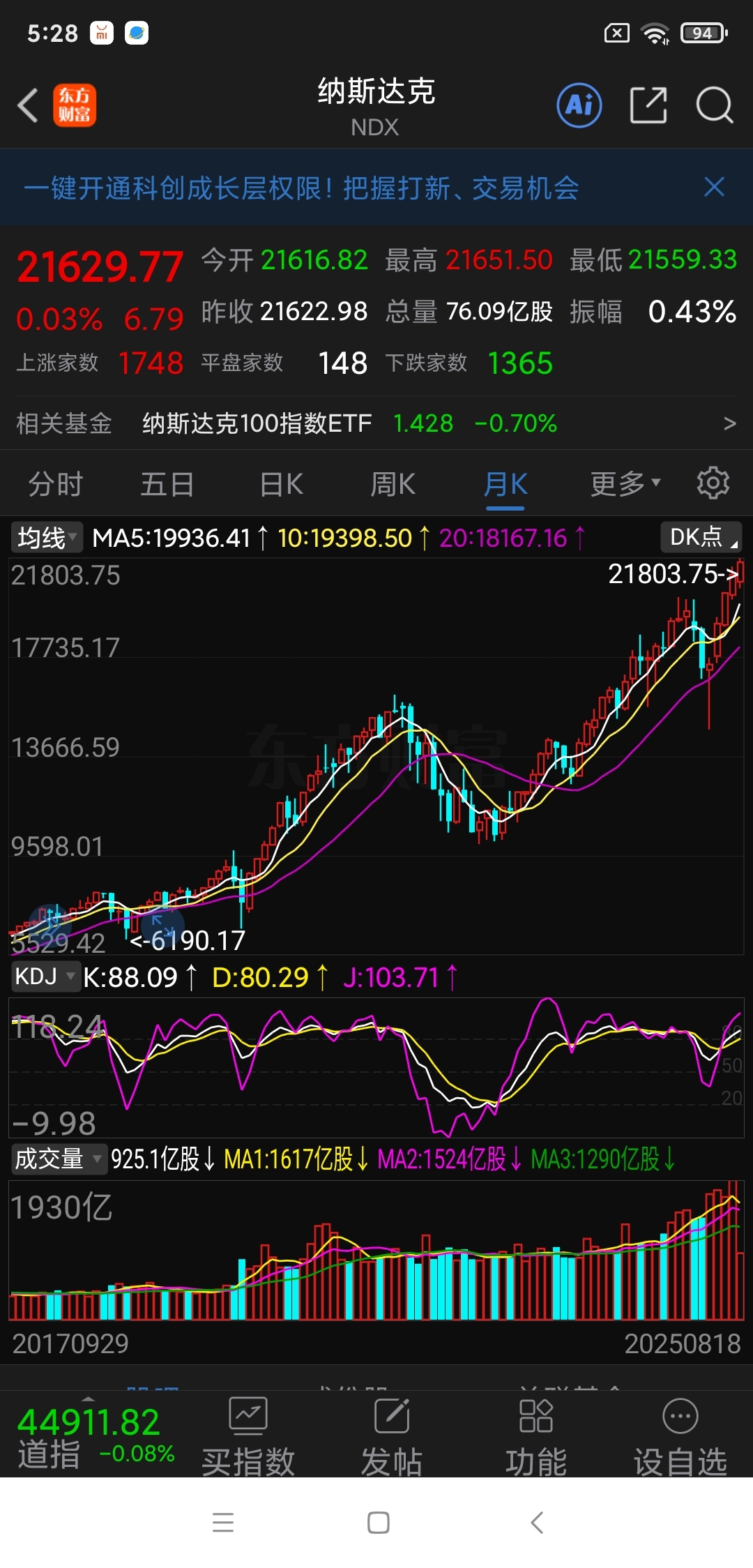Image resolution: width=753 pixels, height=1568 pixels.
Task: Tap the 最高 21651.50 value
Action: click(x=499, y=260)
